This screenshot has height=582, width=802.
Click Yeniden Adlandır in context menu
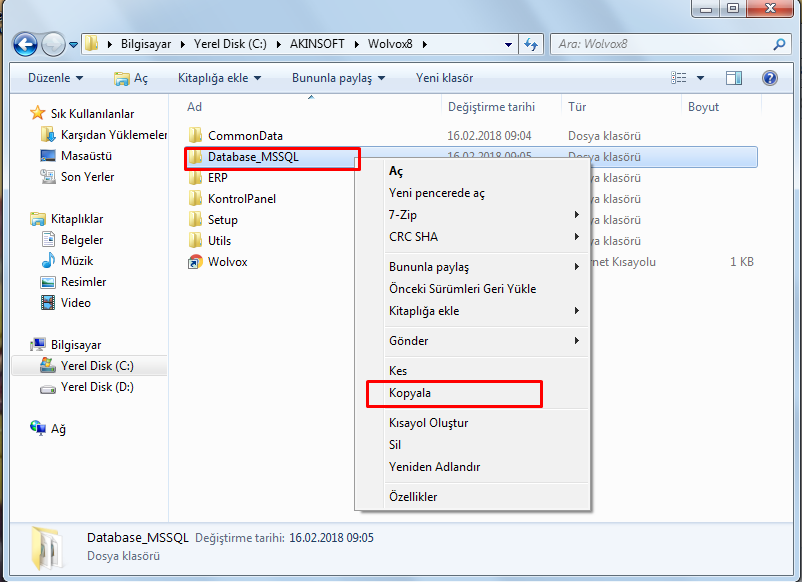click(x=434, y=467)
